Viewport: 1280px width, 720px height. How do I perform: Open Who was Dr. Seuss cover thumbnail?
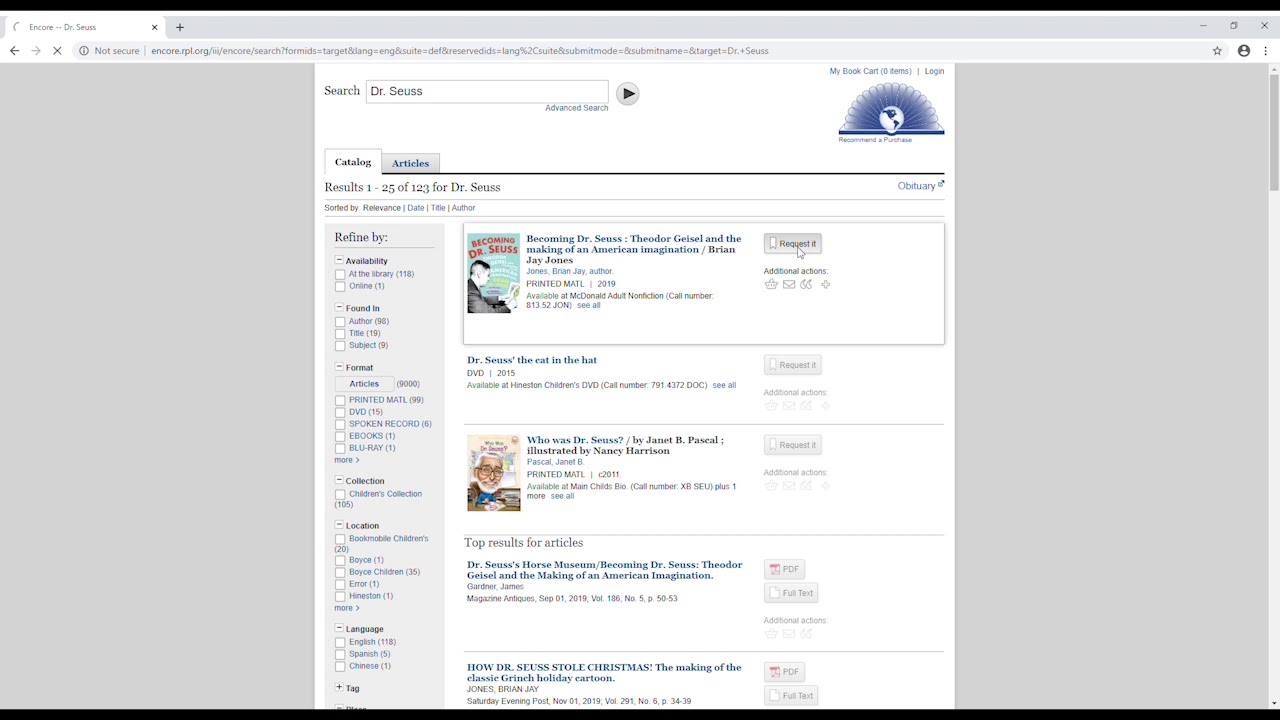click(494, 473)
